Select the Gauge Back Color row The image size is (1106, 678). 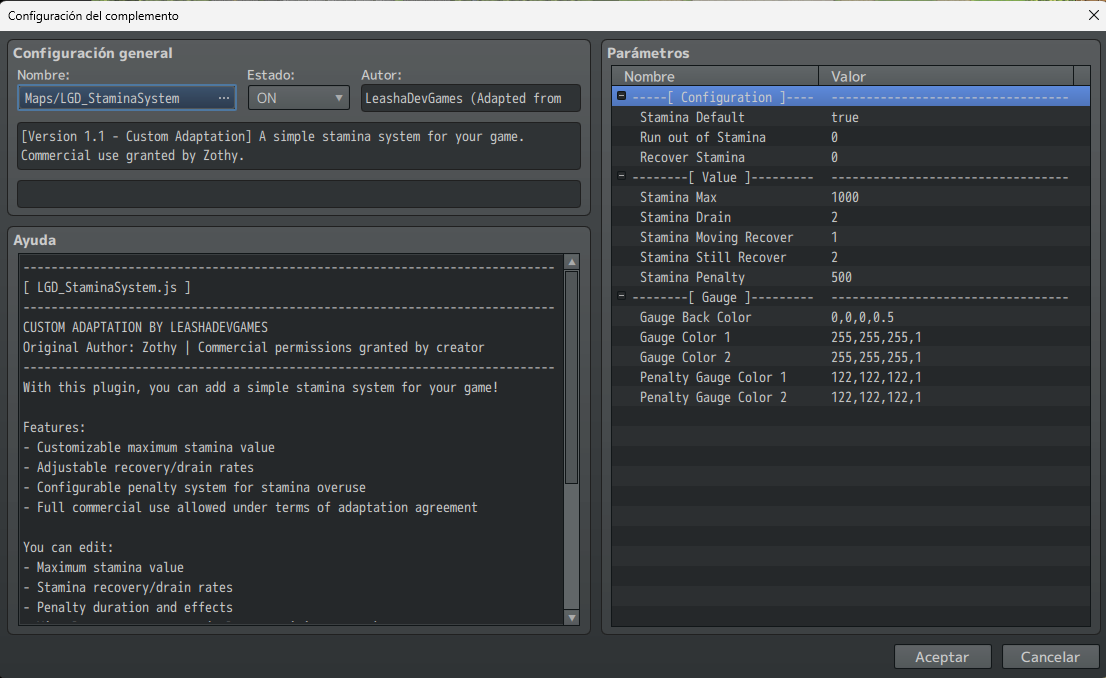tap(851, 317)
